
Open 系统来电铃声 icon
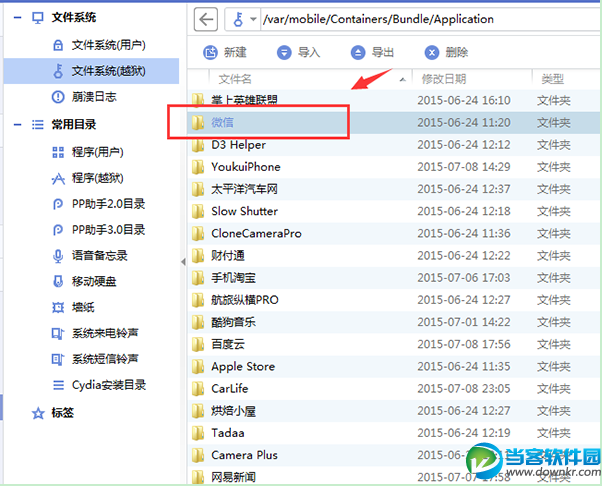click(x=58, y=333)
